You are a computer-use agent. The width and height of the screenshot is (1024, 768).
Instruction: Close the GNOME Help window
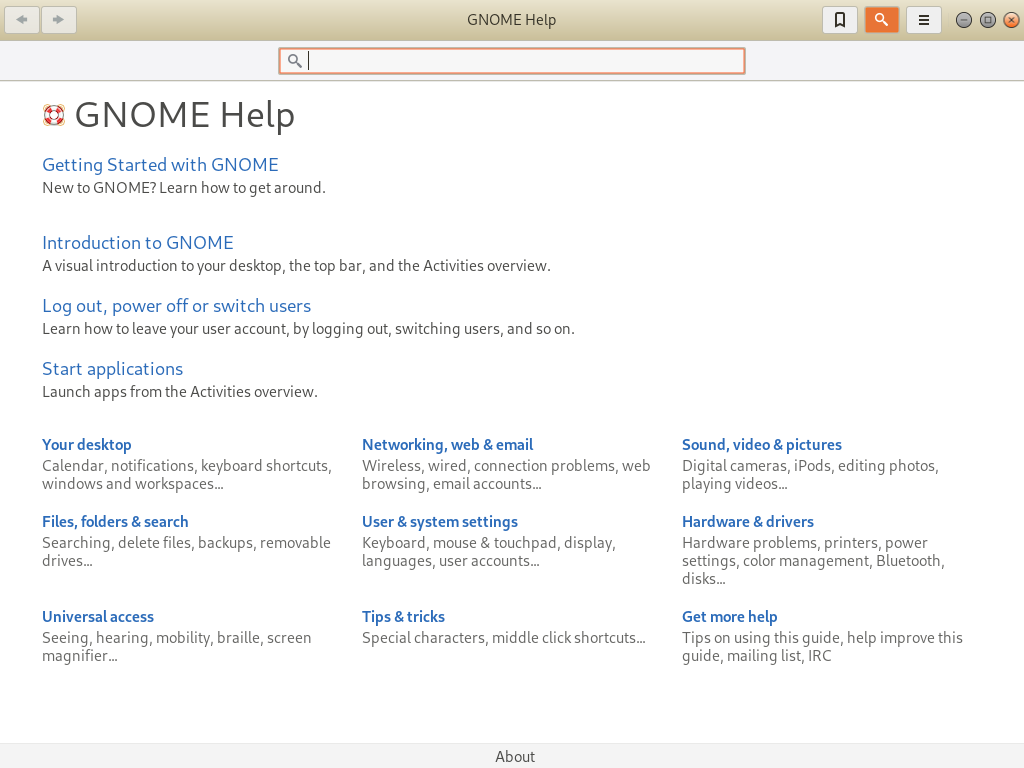click(1011, 20)
